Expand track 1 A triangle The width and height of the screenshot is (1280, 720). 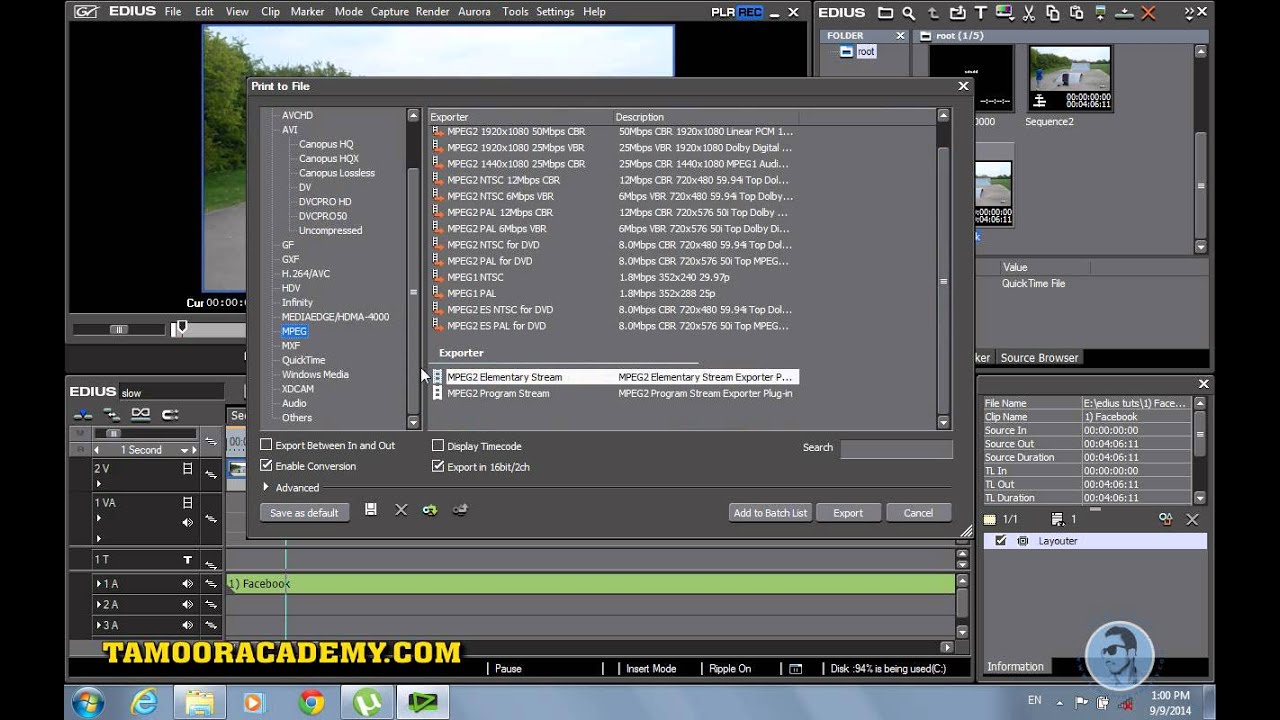pos(98,584)
